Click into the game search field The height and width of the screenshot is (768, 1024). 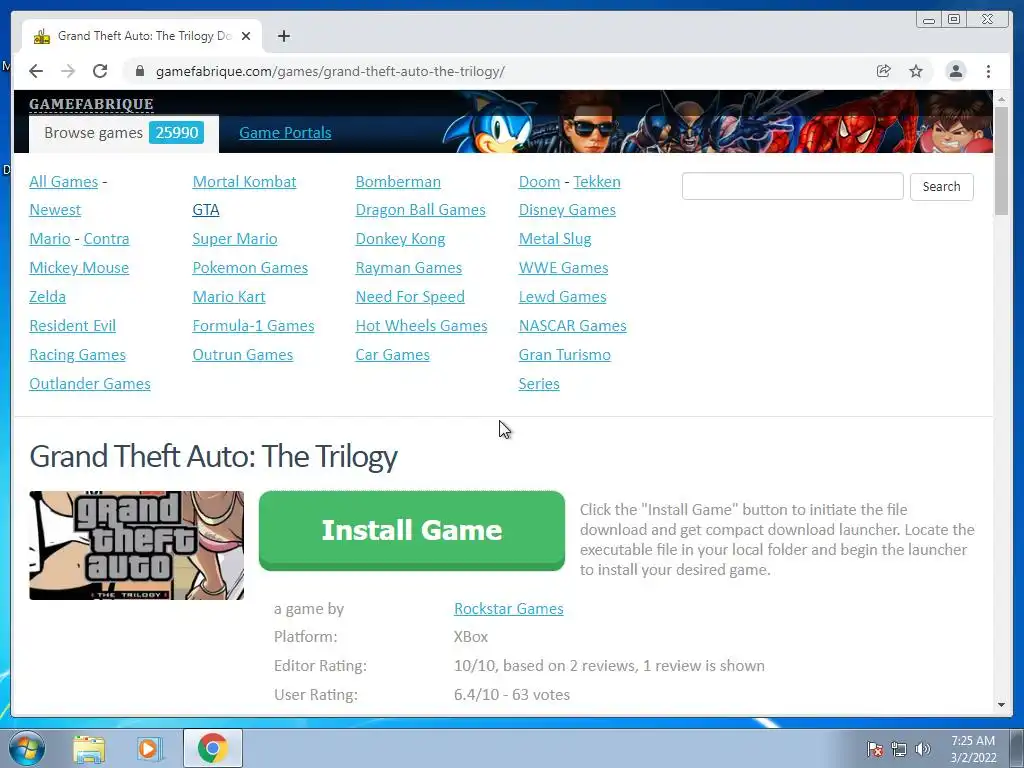click(x=792, y=186)
